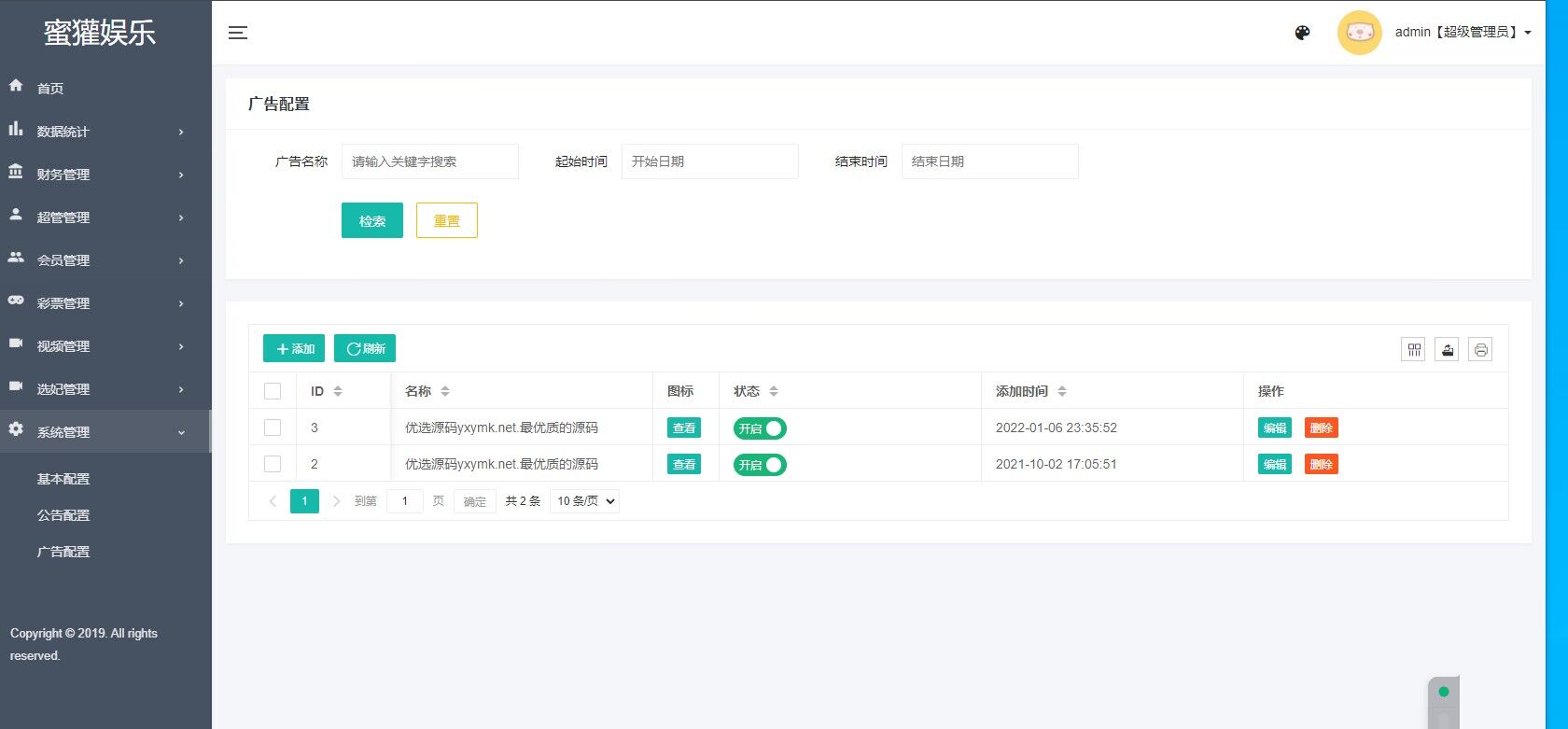1568x729 pixels.
Task: Sort by ID column arrows
Action: click(338, 391)
